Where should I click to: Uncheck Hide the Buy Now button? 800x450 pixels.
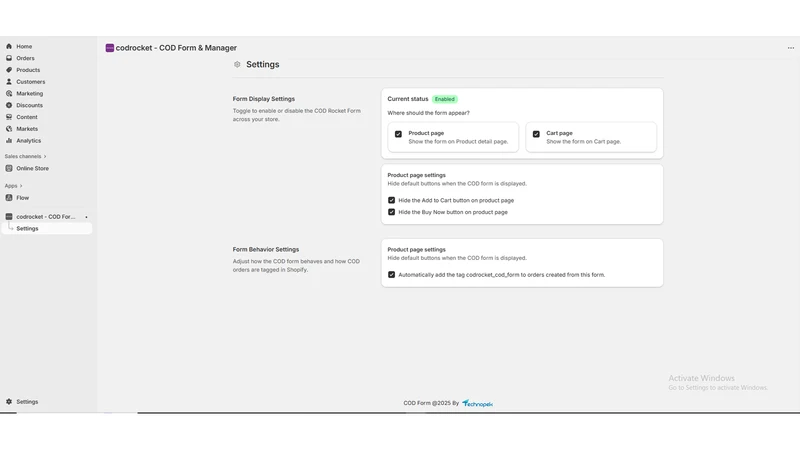(391, 212)
